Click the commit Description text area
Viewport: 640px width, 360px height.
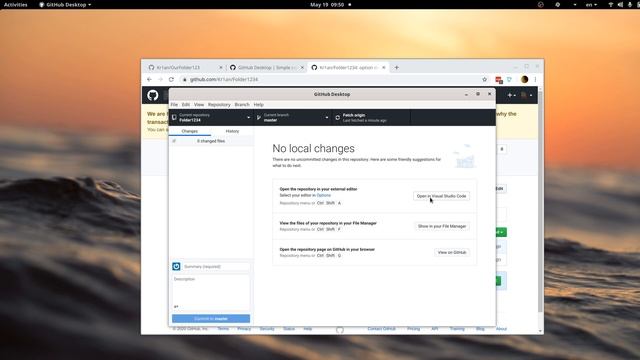click(211, 292)
